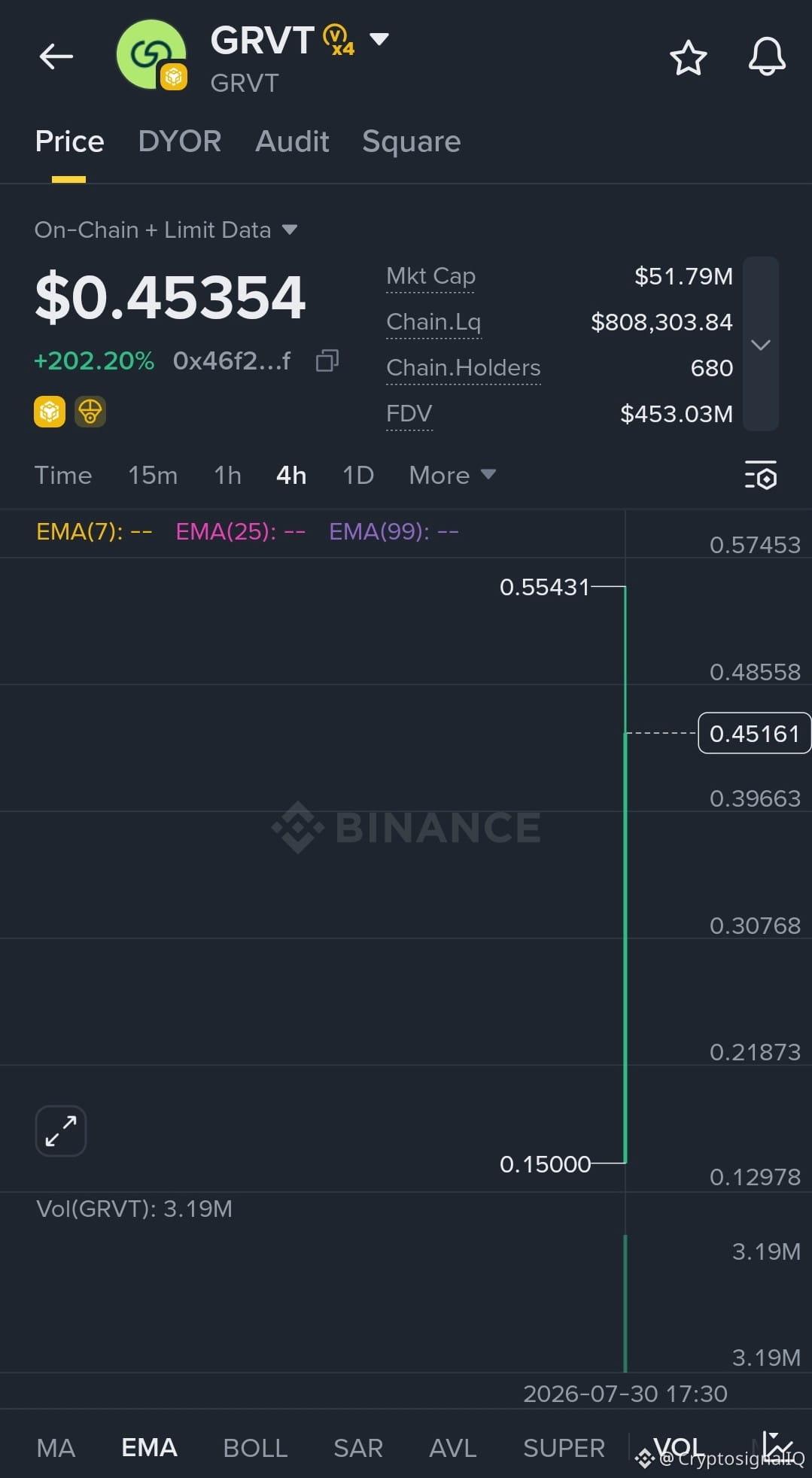Expand chart to fullscreen with arrows icon
The height and width of the screenshot is (1478, 812).
click(x=61, y=1130)
